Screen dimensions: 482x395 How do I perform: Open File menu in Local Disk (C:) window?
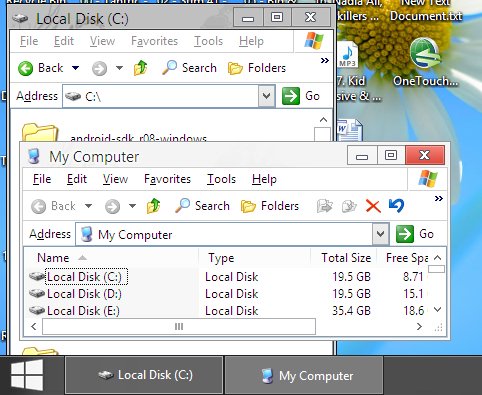29,41
